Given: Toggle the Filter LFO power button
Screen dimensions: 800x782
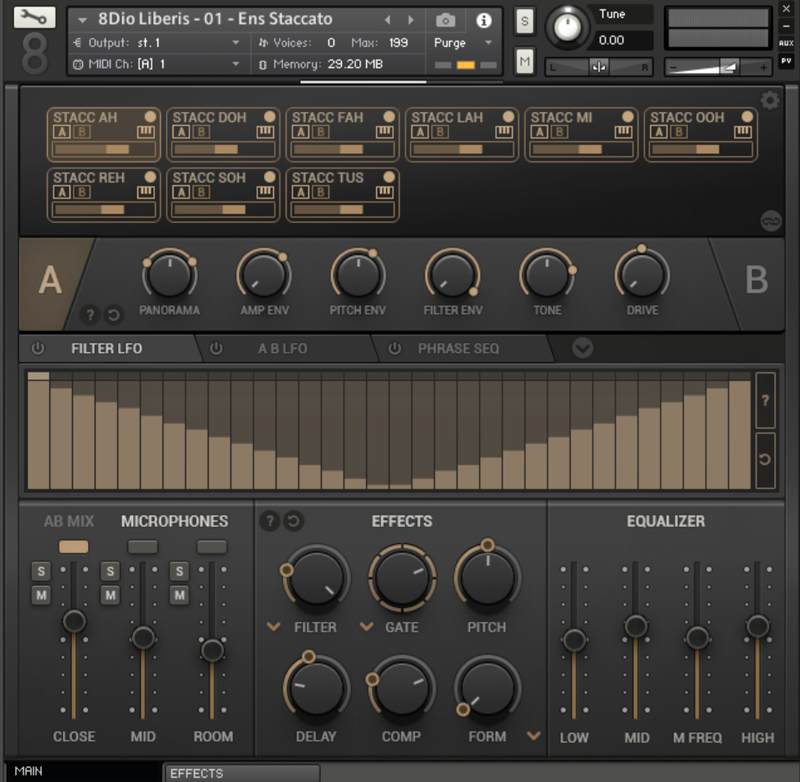Looking at the screenshot, I should point(38,348).
